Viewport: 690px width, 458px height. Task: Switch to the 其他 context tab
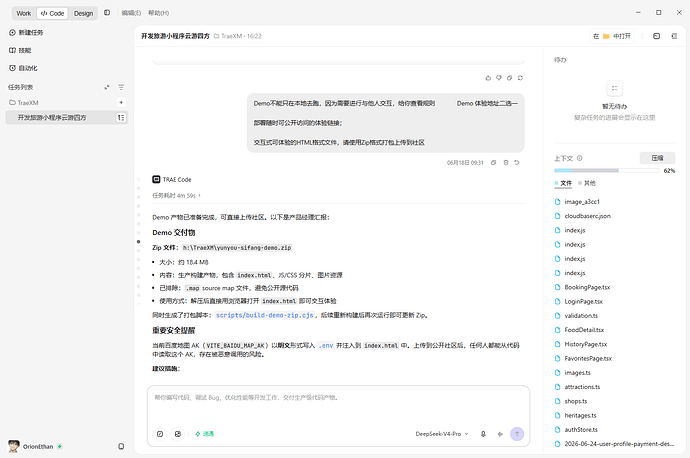coord(587,183)
